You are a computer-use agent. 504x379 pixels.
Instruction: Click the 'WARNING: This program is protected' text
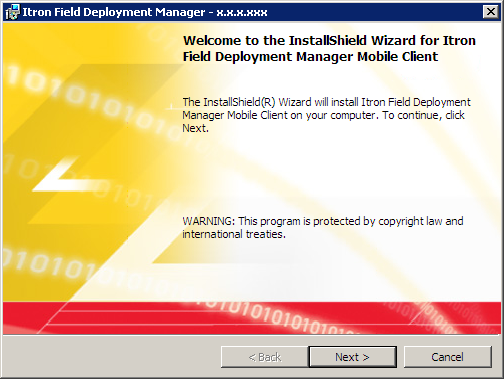pyautogui.click(x=323, y=228)
